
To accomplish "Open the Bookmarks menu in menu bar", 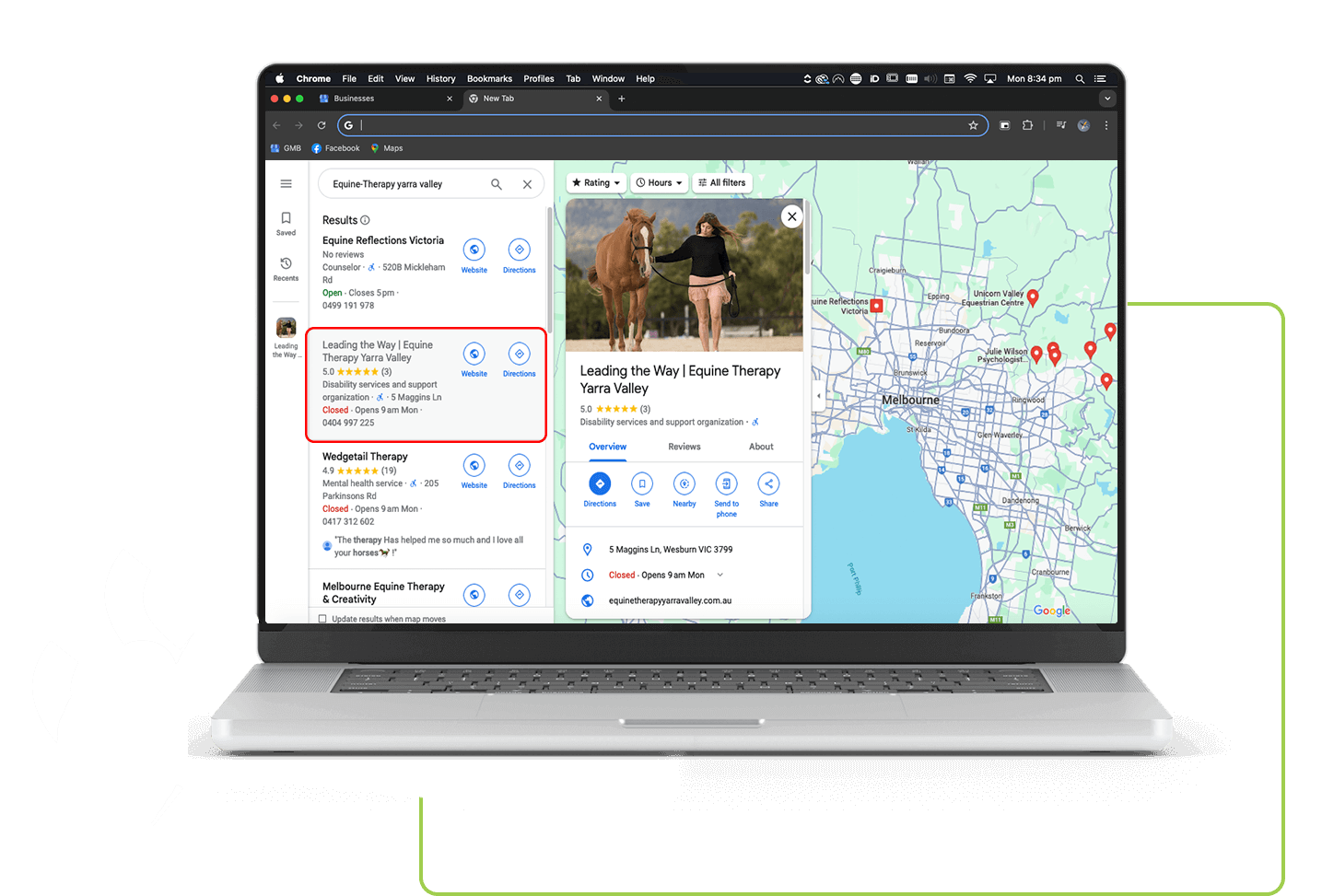I will [489, 79].
